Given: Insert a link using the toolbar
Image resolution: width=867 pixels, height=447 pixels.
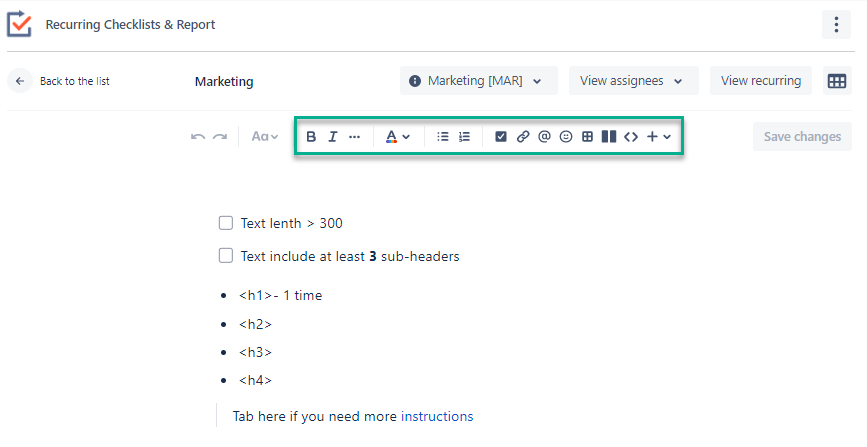Looking at the screenshot, I should pyautogui.click(x=522, y=137).
